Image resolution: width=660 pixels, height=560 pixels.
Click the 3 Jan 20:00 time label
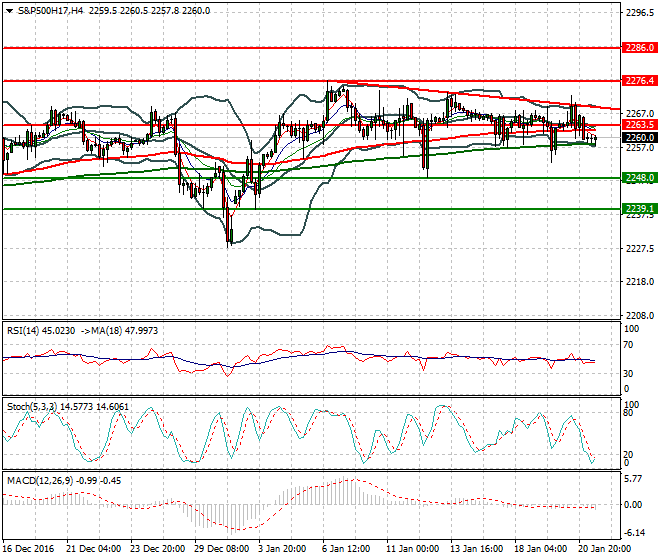pos(282,549)
